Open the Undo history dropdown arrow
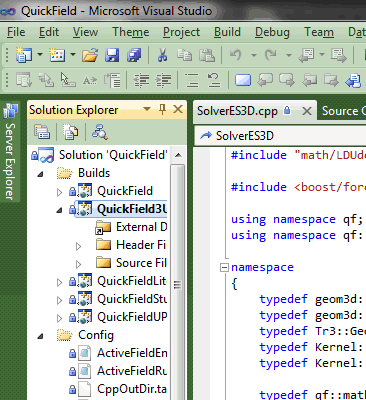 click(x=254, y=55)
